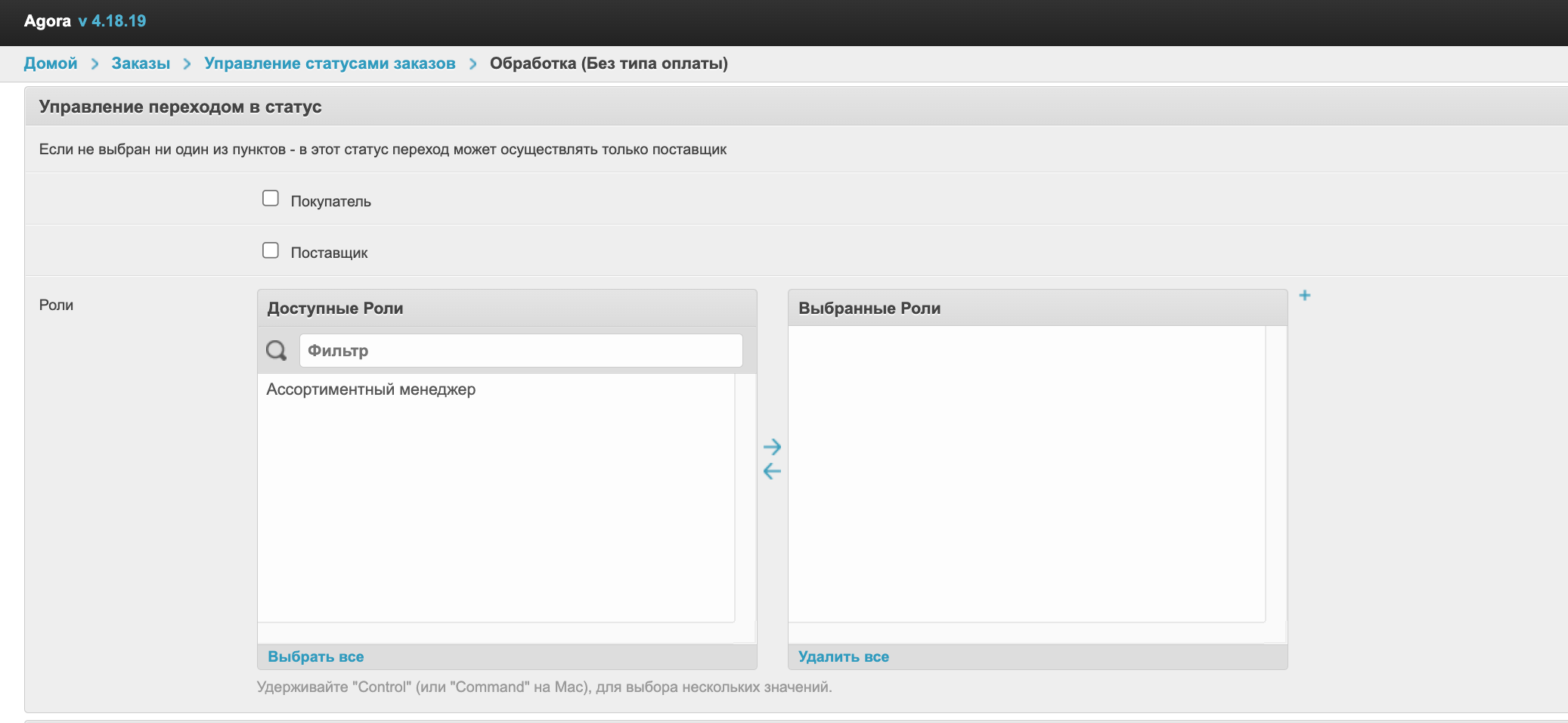The image size is (1568, 723).
Task: Enable the Покупатель checkbox
Action: [x=271, y=199]
